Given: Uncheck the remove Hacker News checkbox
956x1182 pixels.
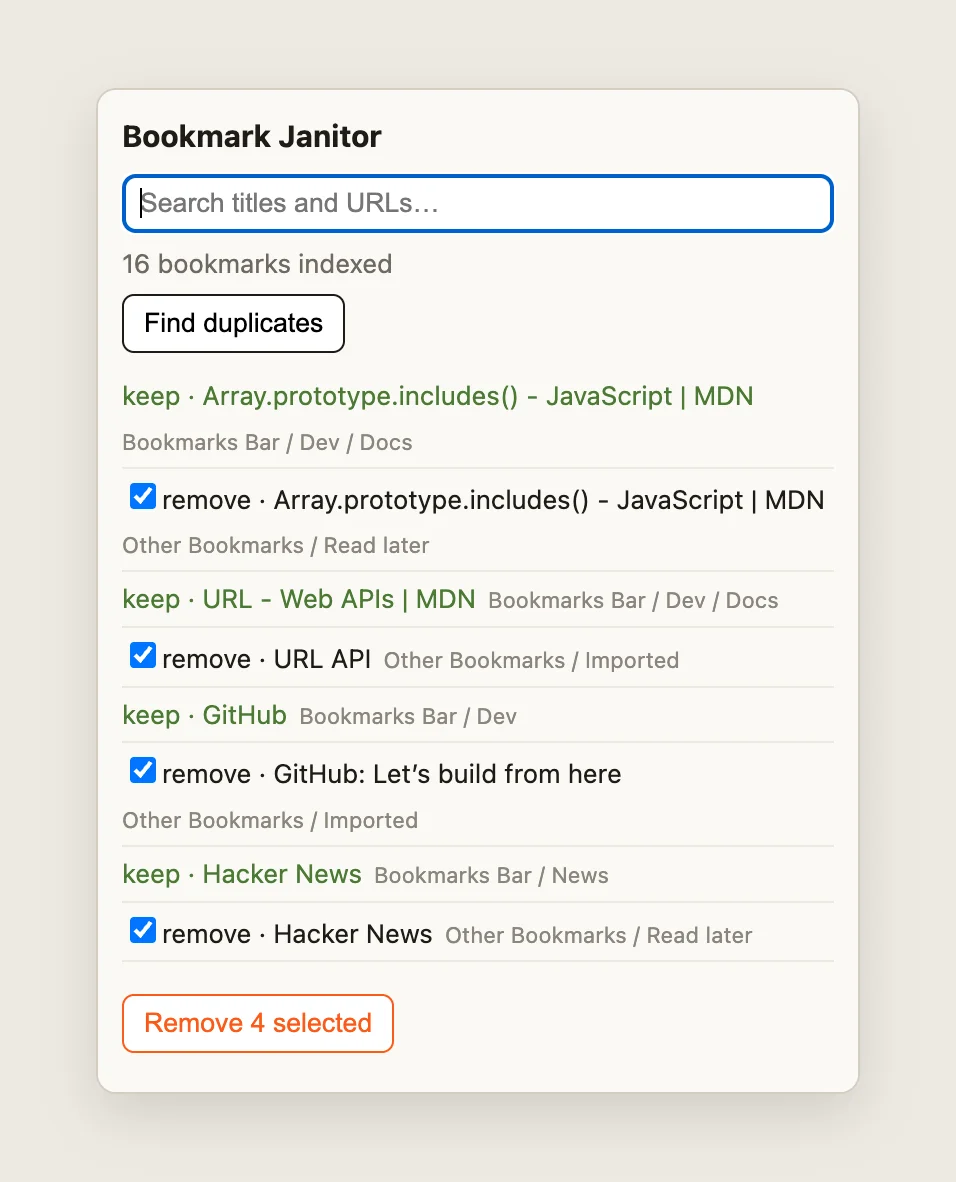Looking at the screenshot, I should point(142,930).
